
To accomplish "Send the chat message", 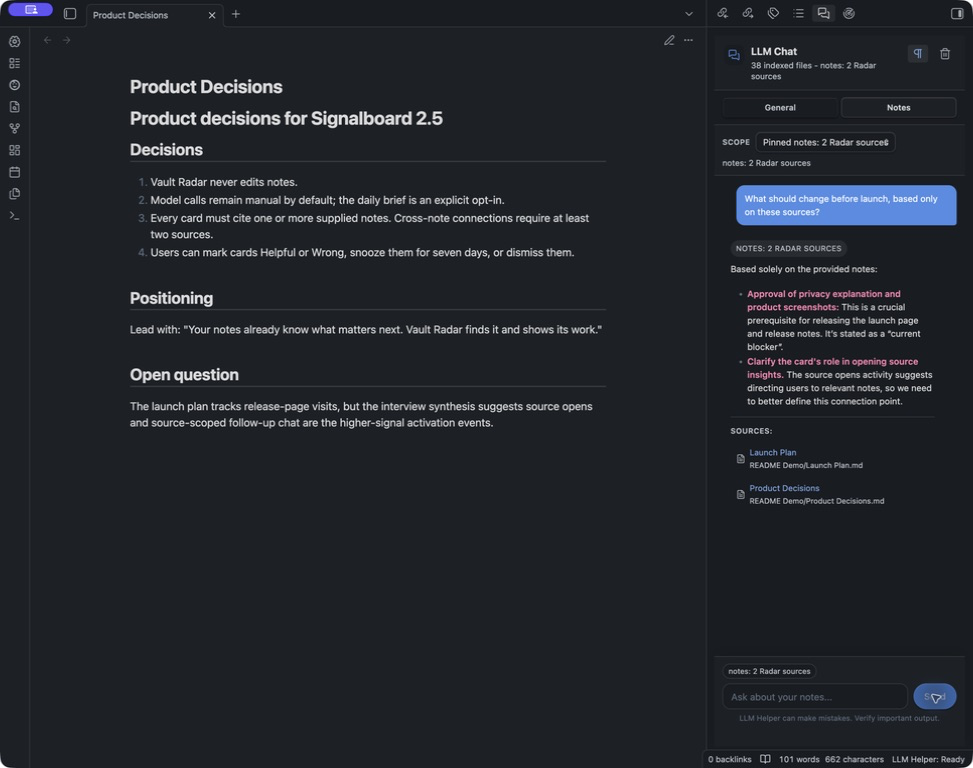I will [x=935, y=697].
